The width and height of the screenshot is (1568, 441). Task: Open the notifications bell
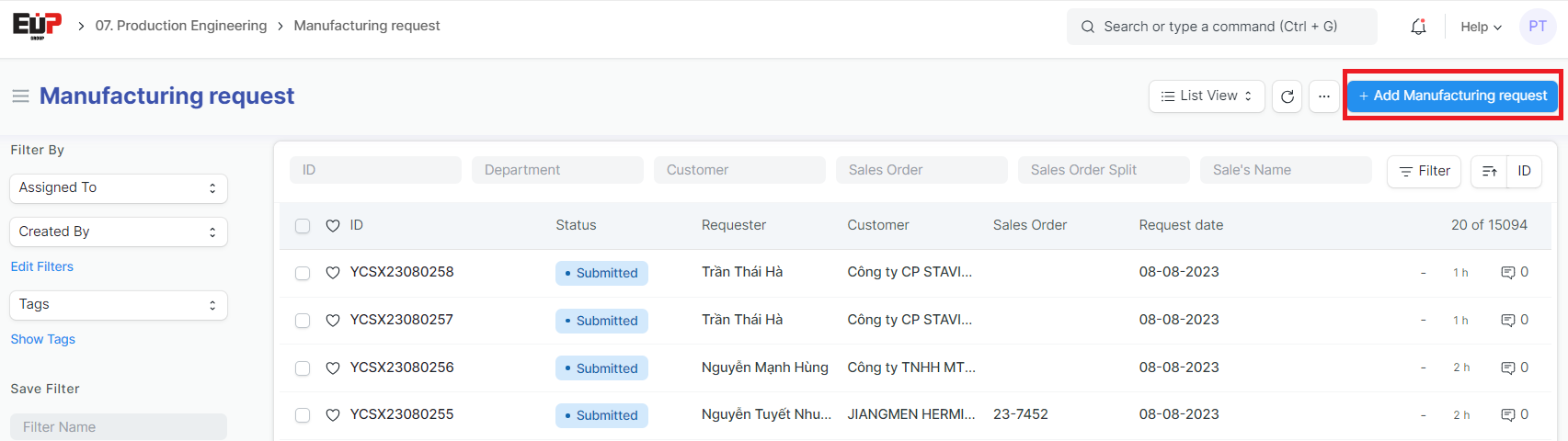coord(1418,27)
